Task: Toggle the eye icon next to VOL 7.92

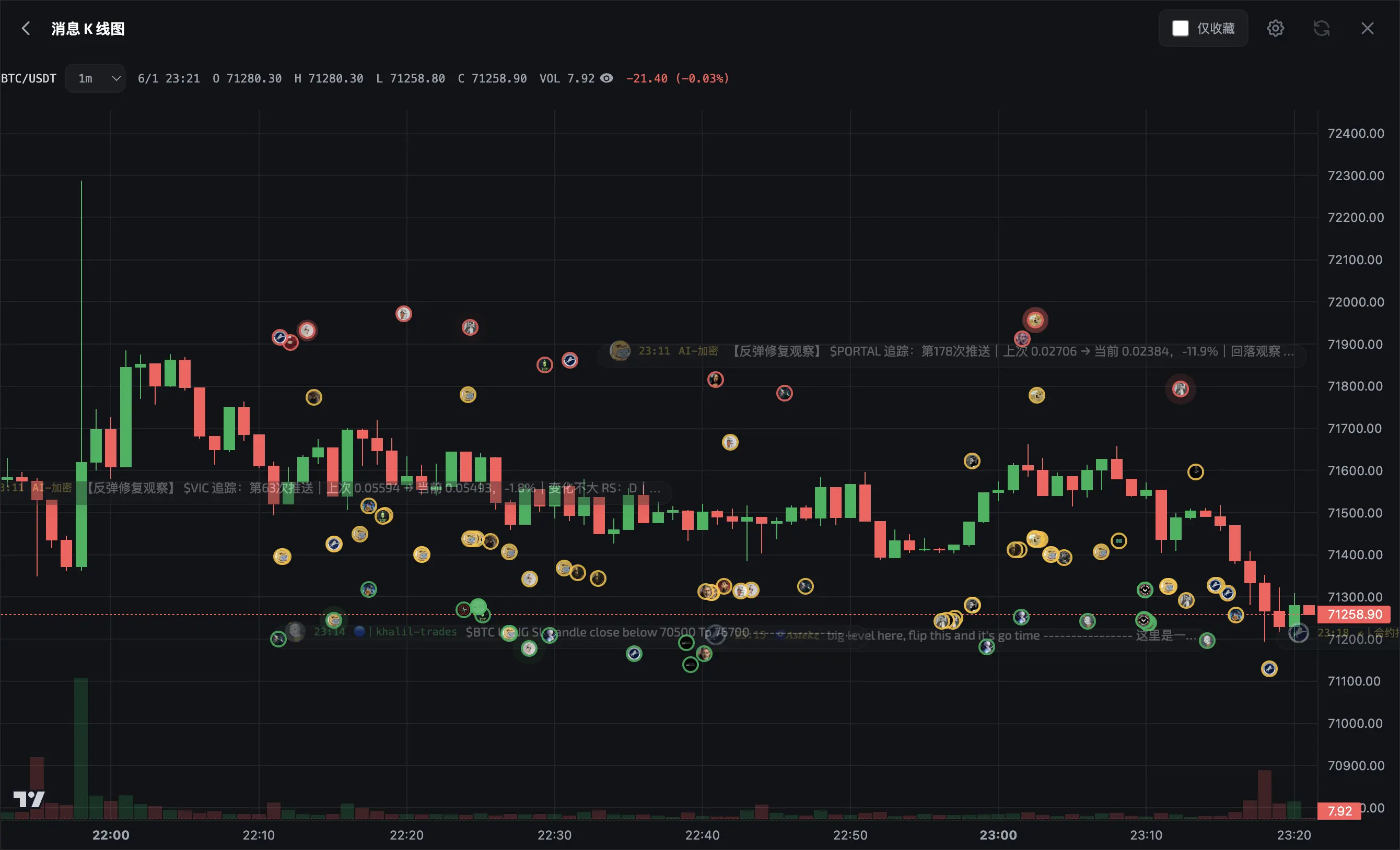Action: (607, 78)
